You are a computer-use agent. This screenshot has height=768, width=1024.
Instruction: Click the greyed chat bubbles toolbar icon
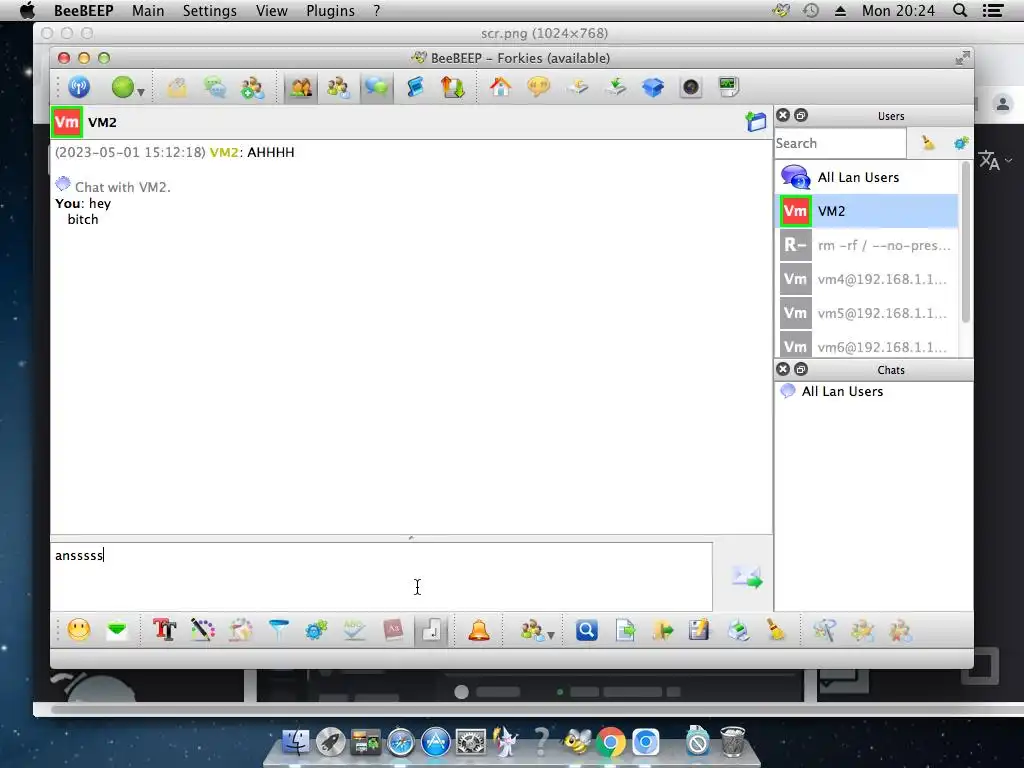[x=215, y=88]
